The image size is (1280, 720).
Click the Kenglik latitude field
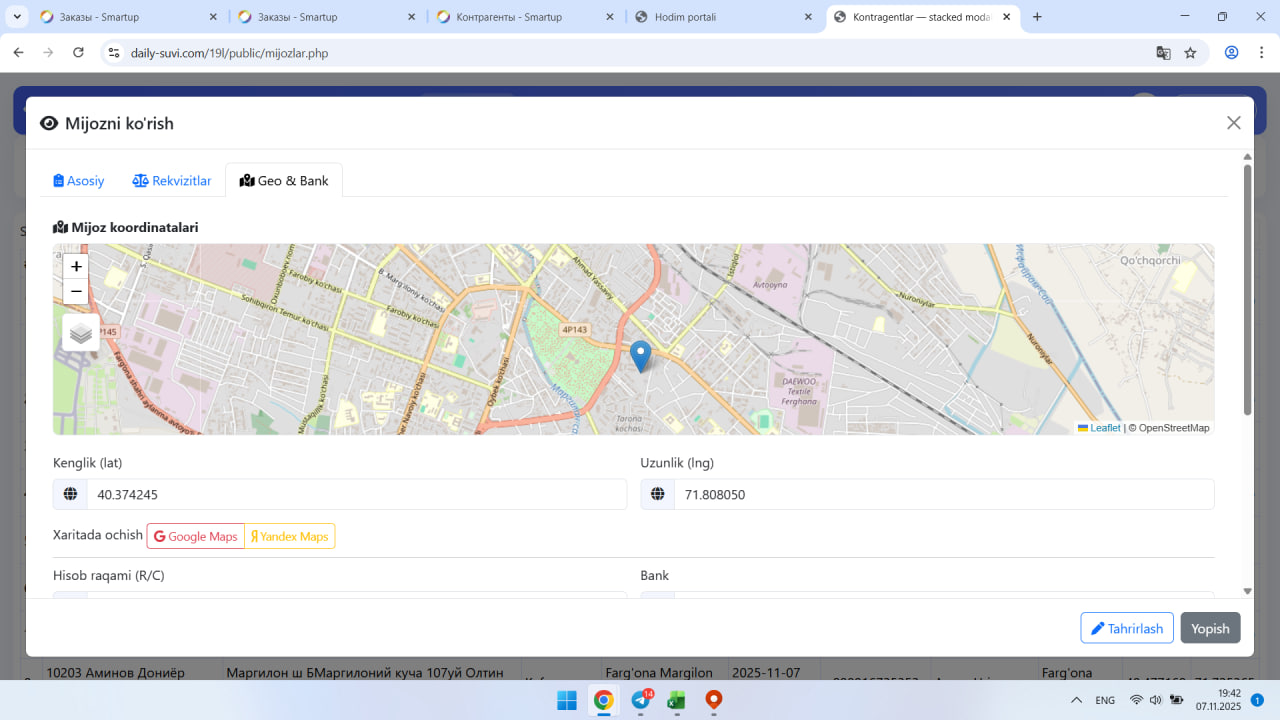(355, 494)
